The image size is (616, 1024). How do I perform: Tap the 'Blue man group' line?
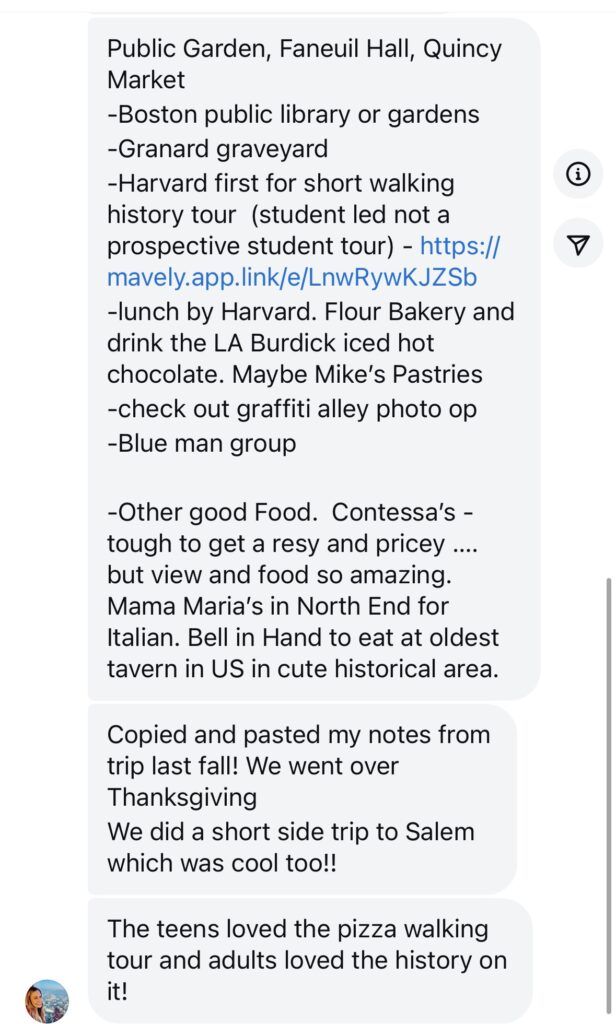(201, 443)
